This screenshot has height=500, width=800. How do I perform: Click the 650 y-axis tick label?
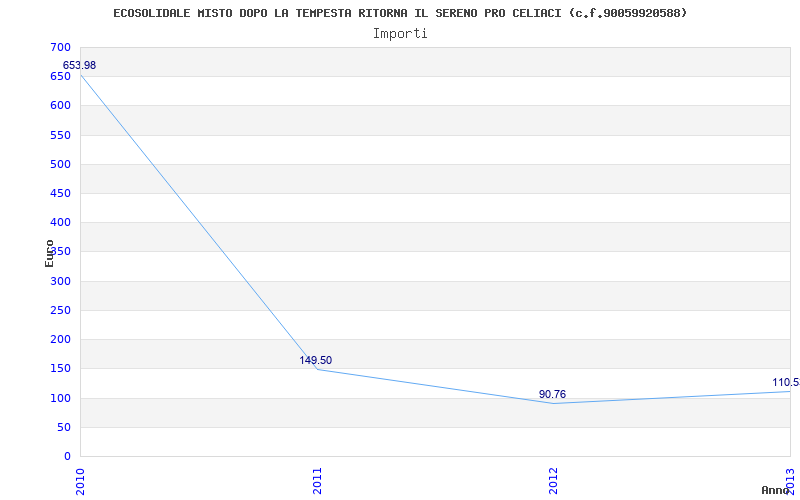tap(60, 77)
